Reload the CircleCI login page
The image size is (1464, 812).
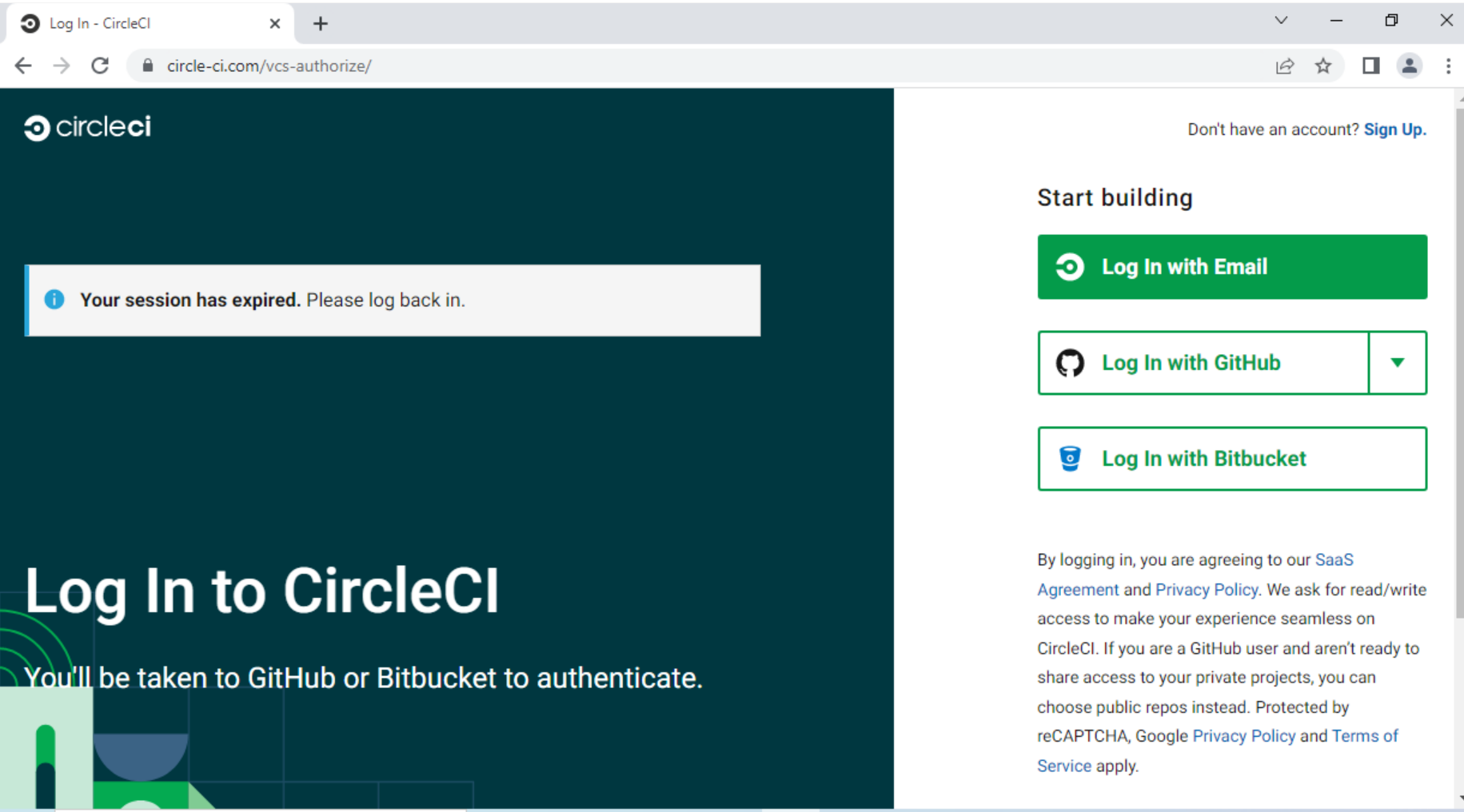coord(100,66)
